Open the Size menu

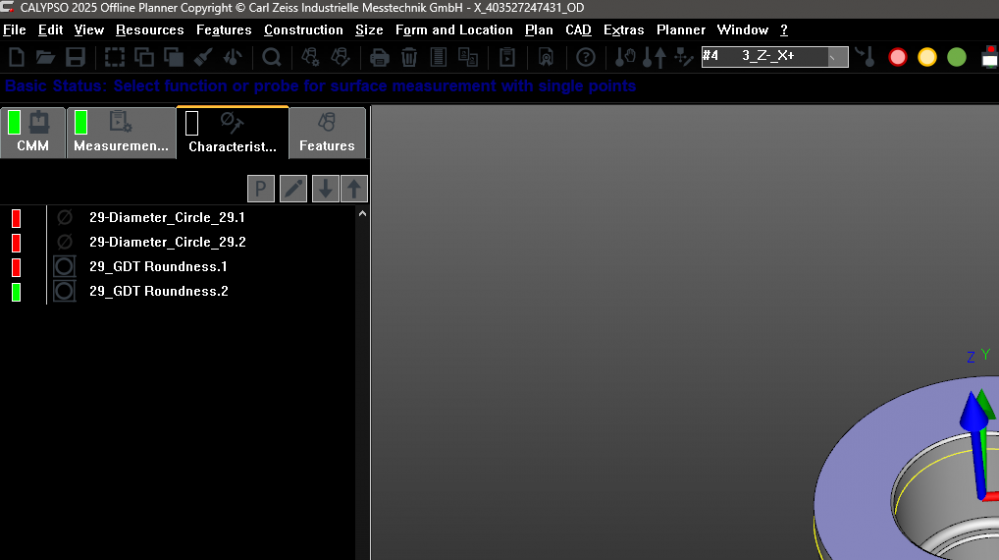[x=369, y=30]
